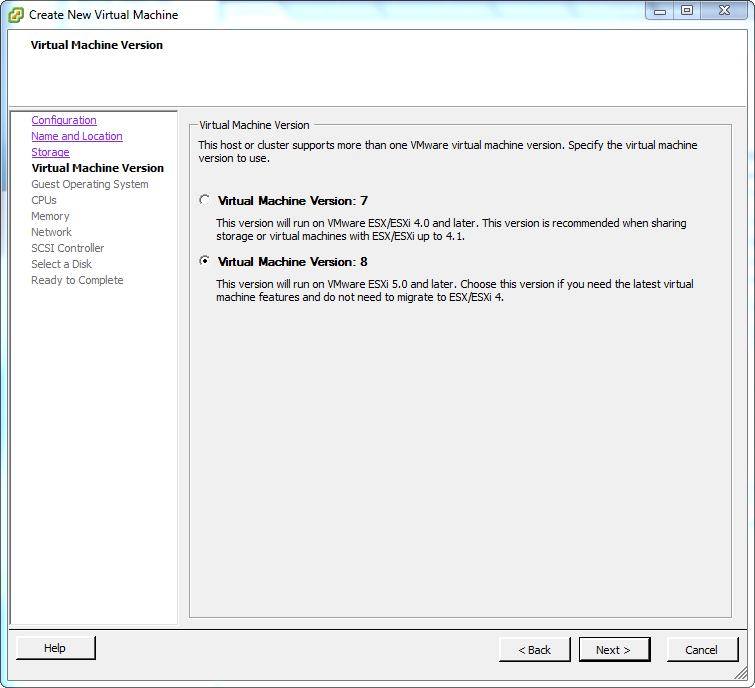The height and width of the screenshot is (688, 755).
Task: Click the Guest Operating System step
Action: pyautogui.click(x=90, y=184)
